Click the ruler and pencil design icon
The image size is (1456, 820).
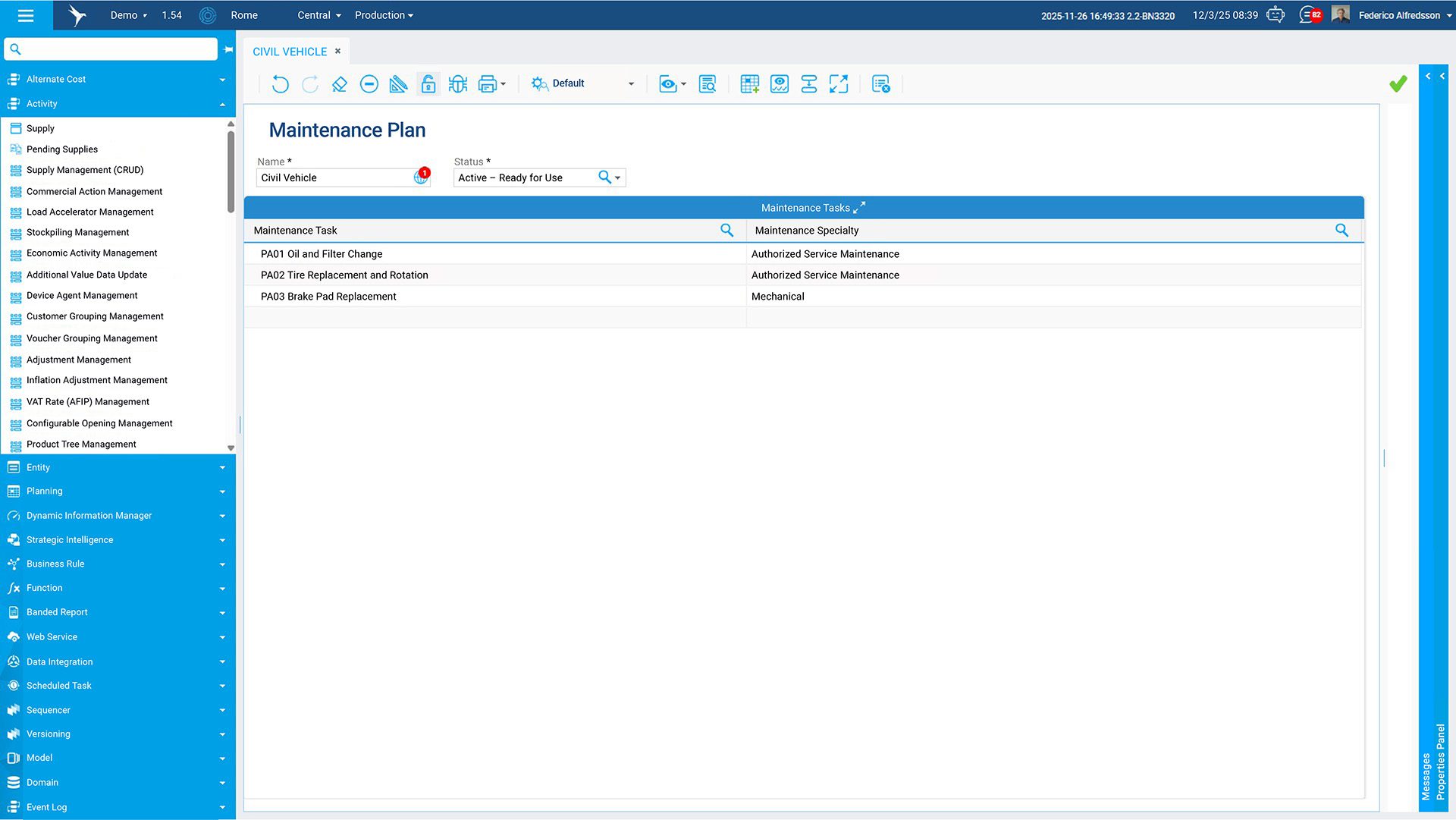[x=398, y=84]
